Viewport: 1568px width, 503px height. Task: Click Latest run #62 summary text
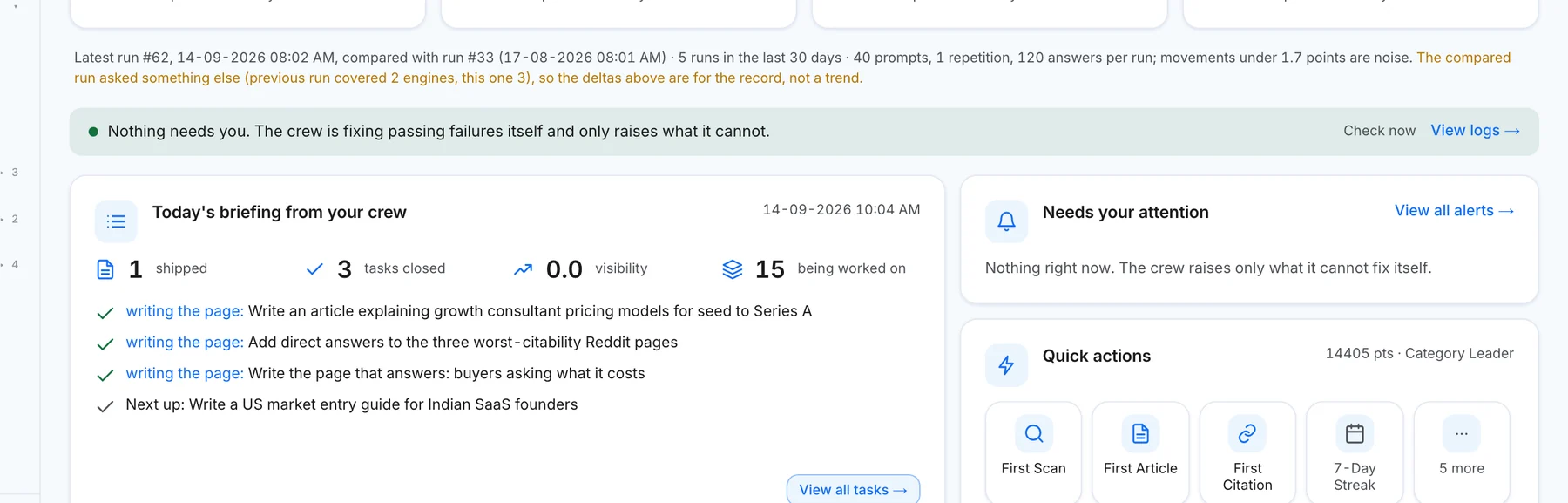[743, 58]
